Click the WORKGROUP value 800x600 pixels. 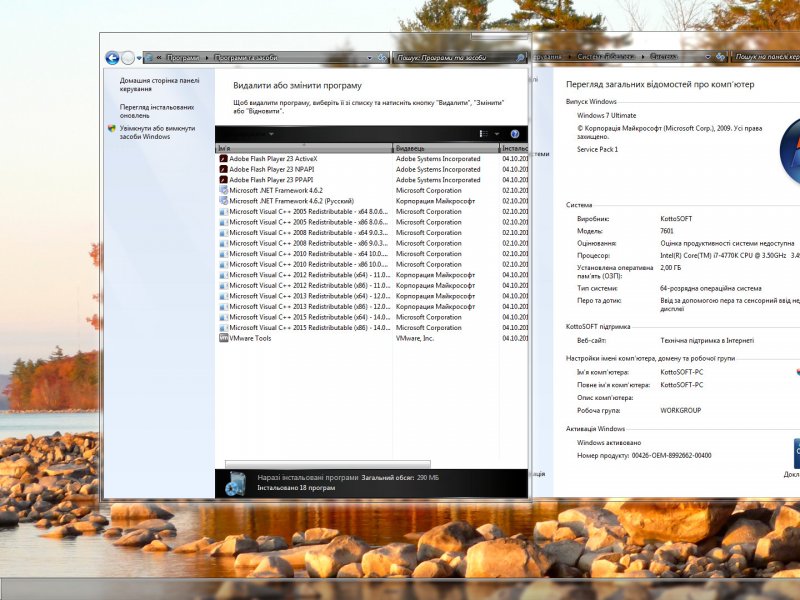pyautogui.click(x=681, y=410)
